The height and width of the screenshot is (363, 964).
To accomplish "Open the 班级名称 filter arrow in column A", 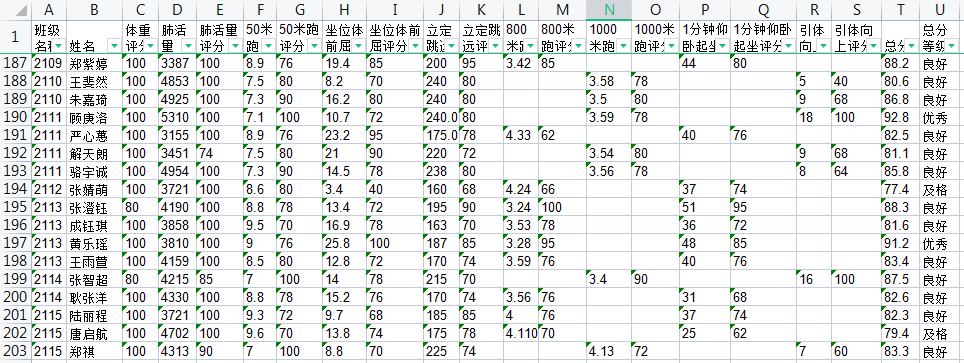I will (58, 46).
